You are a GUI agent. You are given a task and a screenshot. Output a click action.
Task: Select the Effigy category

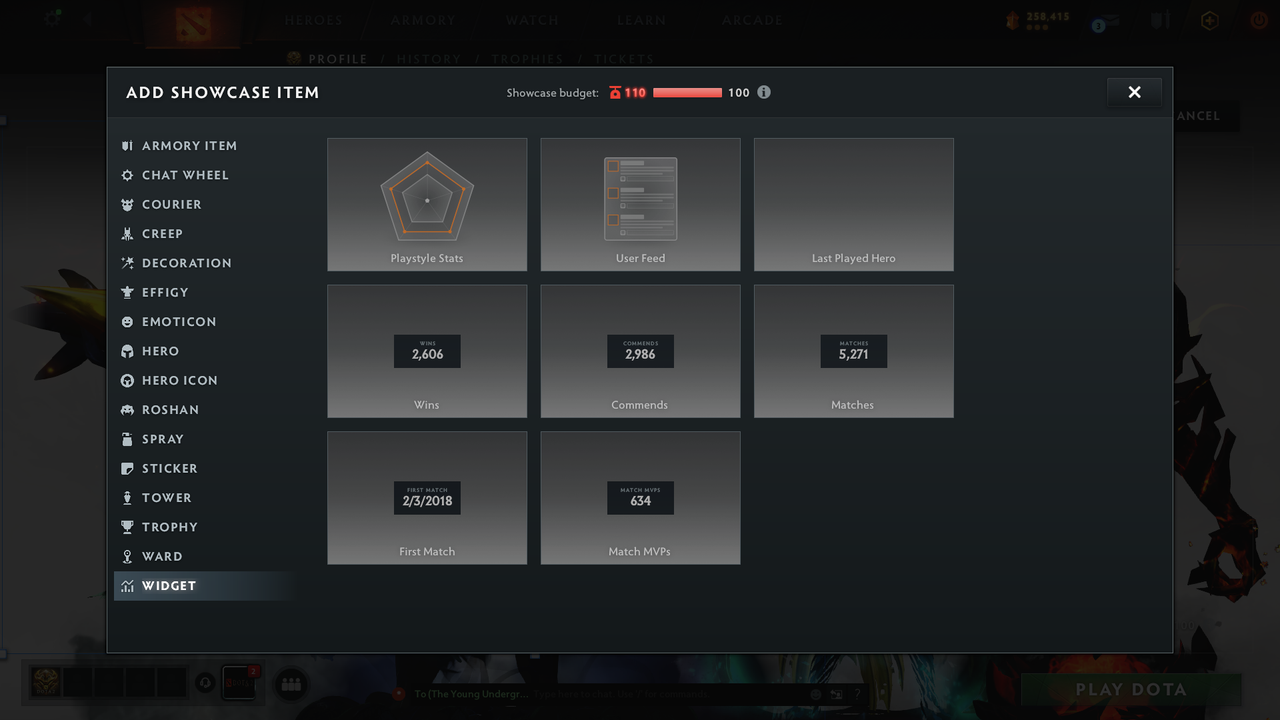coord(164,292)
